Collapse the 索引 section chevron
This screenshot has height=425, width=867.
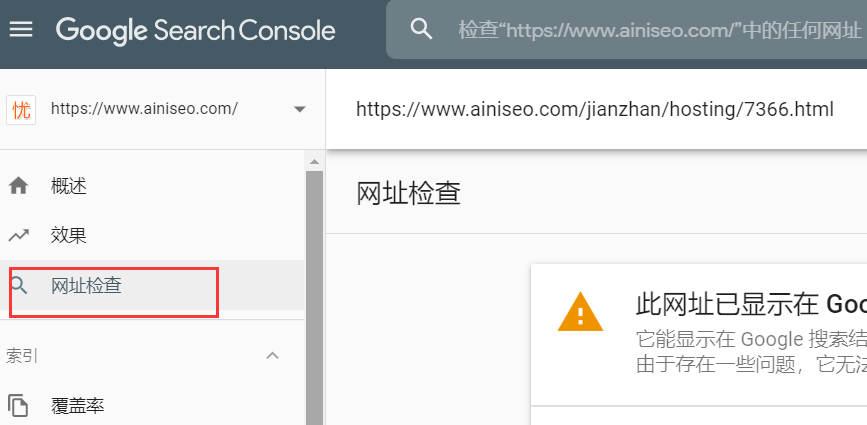[273, 355]
